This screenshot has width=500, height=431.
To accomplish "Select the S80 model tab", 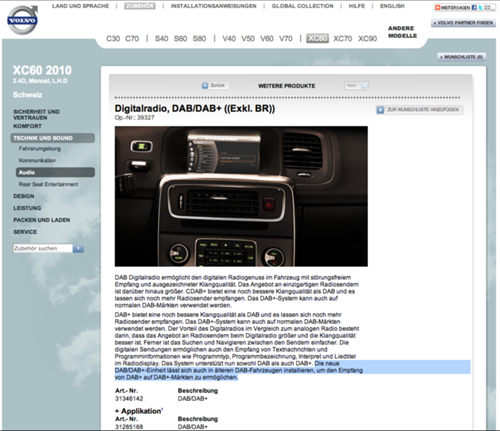I will click(x=199, y=39).
